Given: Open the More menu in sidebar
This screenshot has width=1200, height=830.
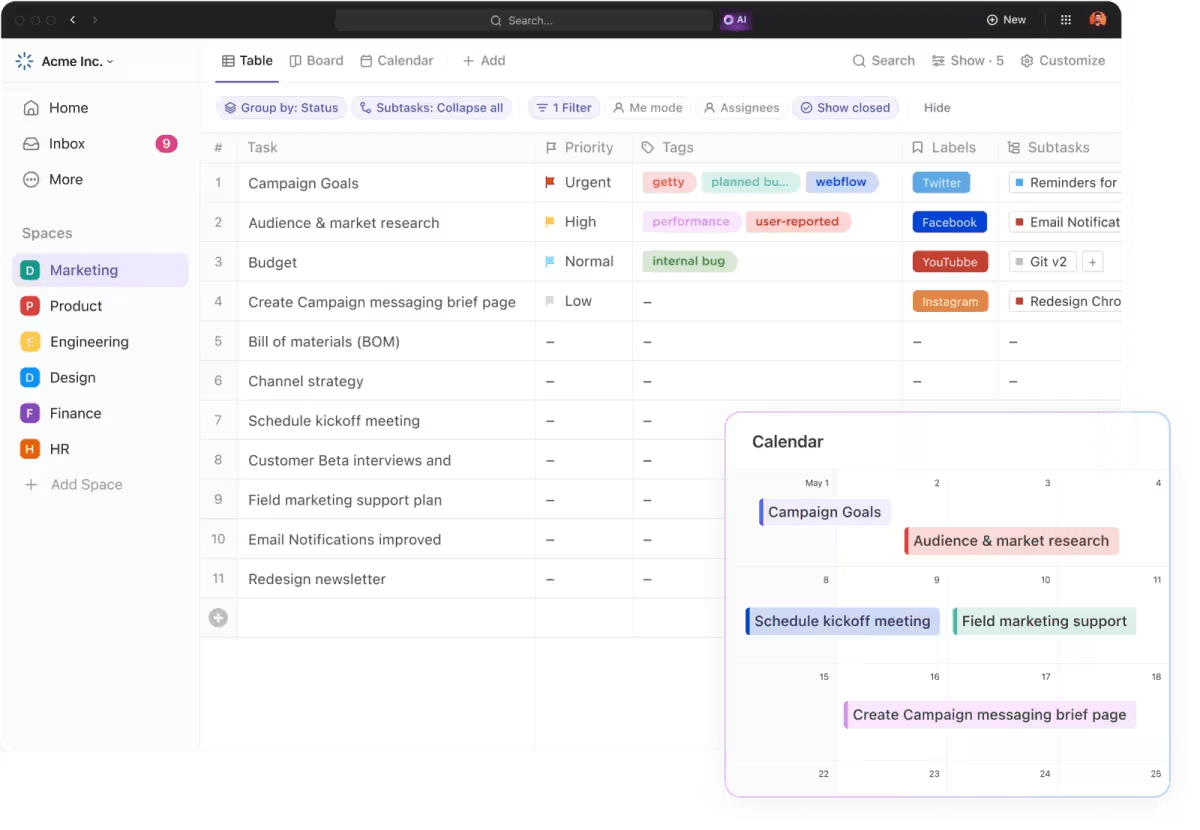Looking at the screenshot, I should (53, 180).
